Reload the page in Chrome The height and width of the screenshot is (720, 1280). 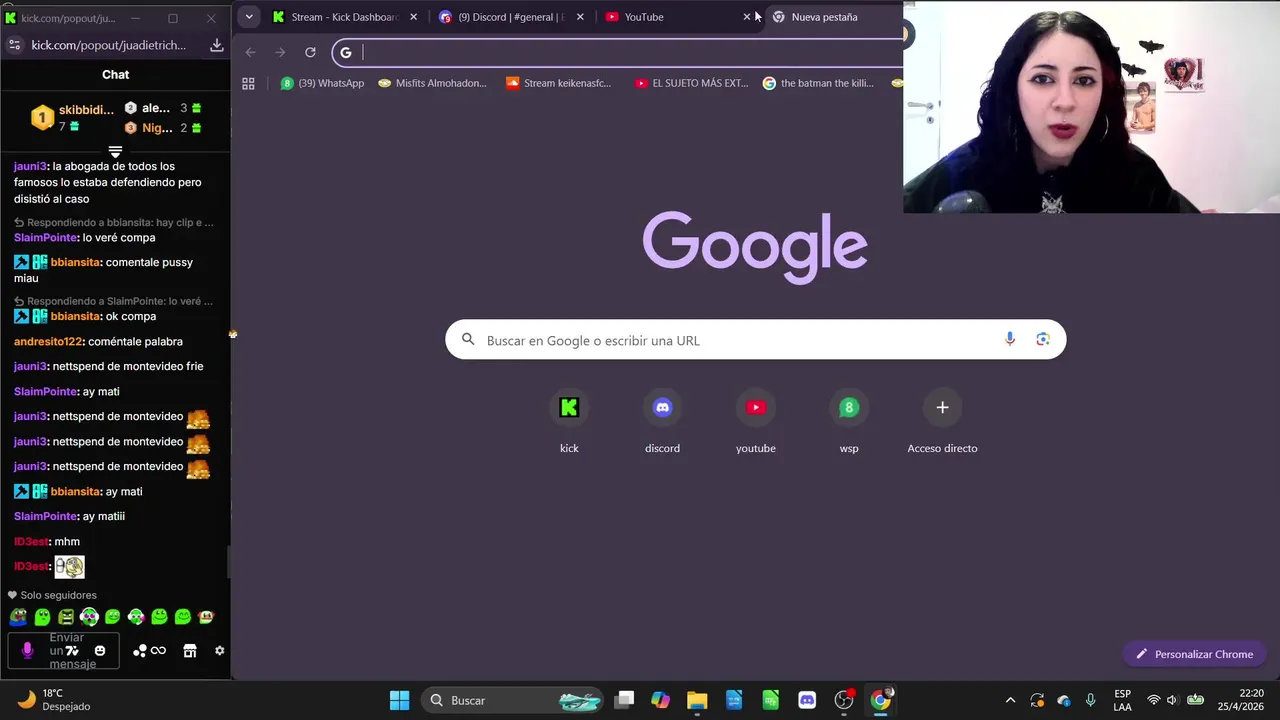point(310,52)
